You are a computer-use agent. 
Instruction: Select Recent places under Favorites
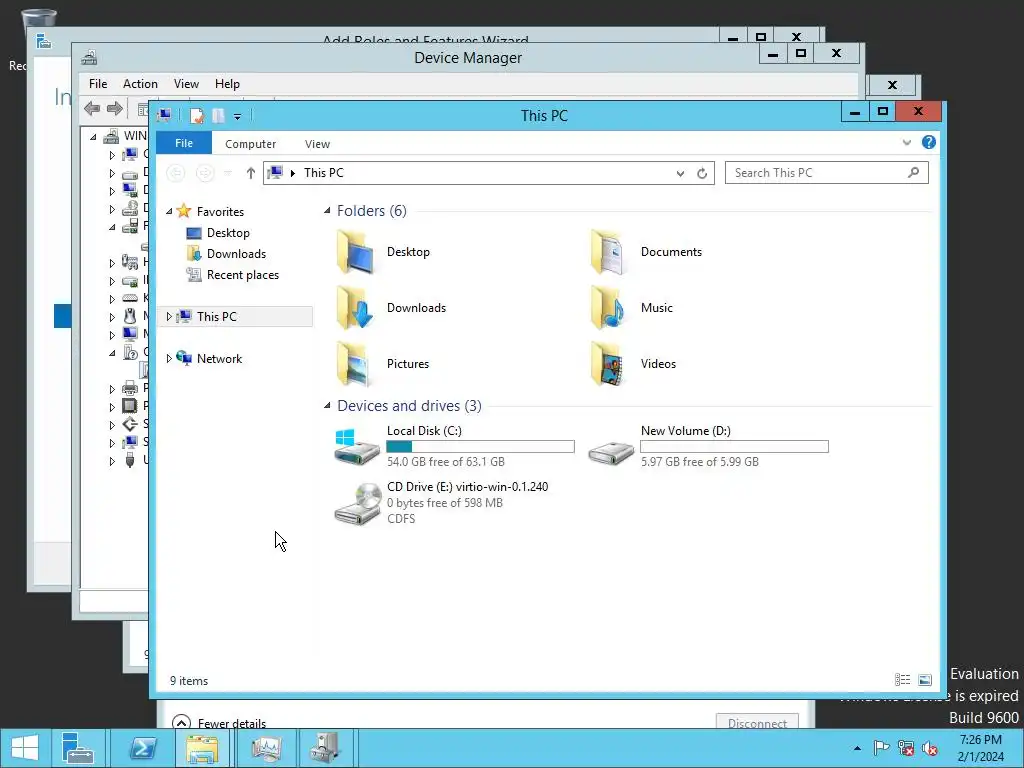(x=233, y=275)
